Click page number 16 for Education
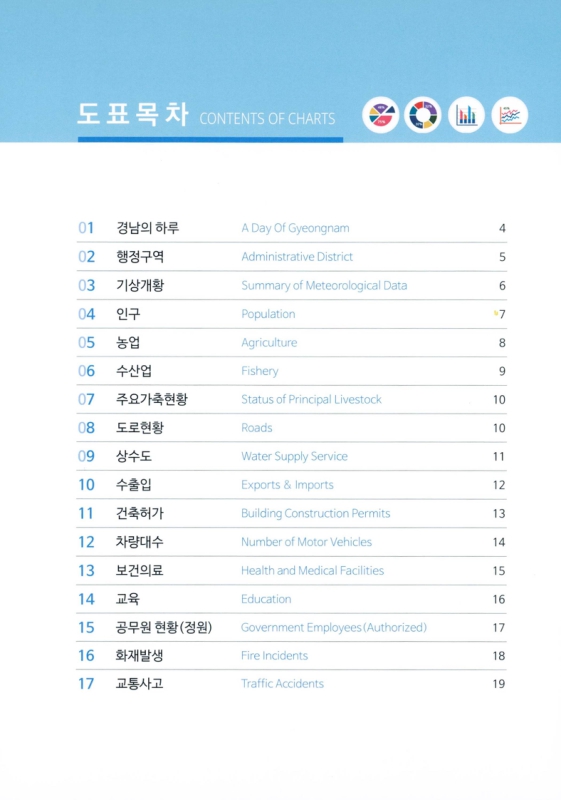This screenshot has width=561, height=800. pyautogui.click(x=499, y=599)
